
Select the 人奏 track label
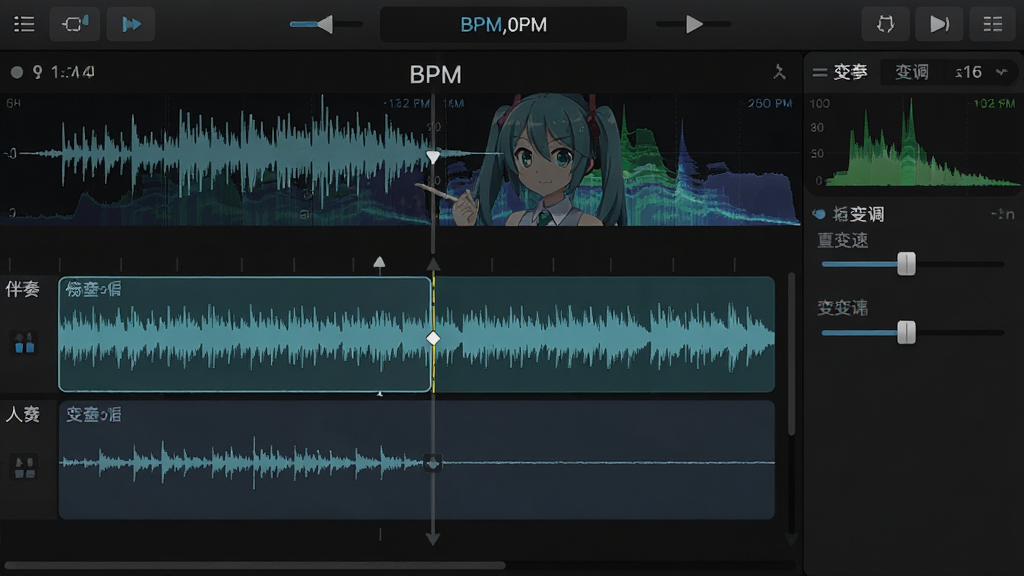23,415
